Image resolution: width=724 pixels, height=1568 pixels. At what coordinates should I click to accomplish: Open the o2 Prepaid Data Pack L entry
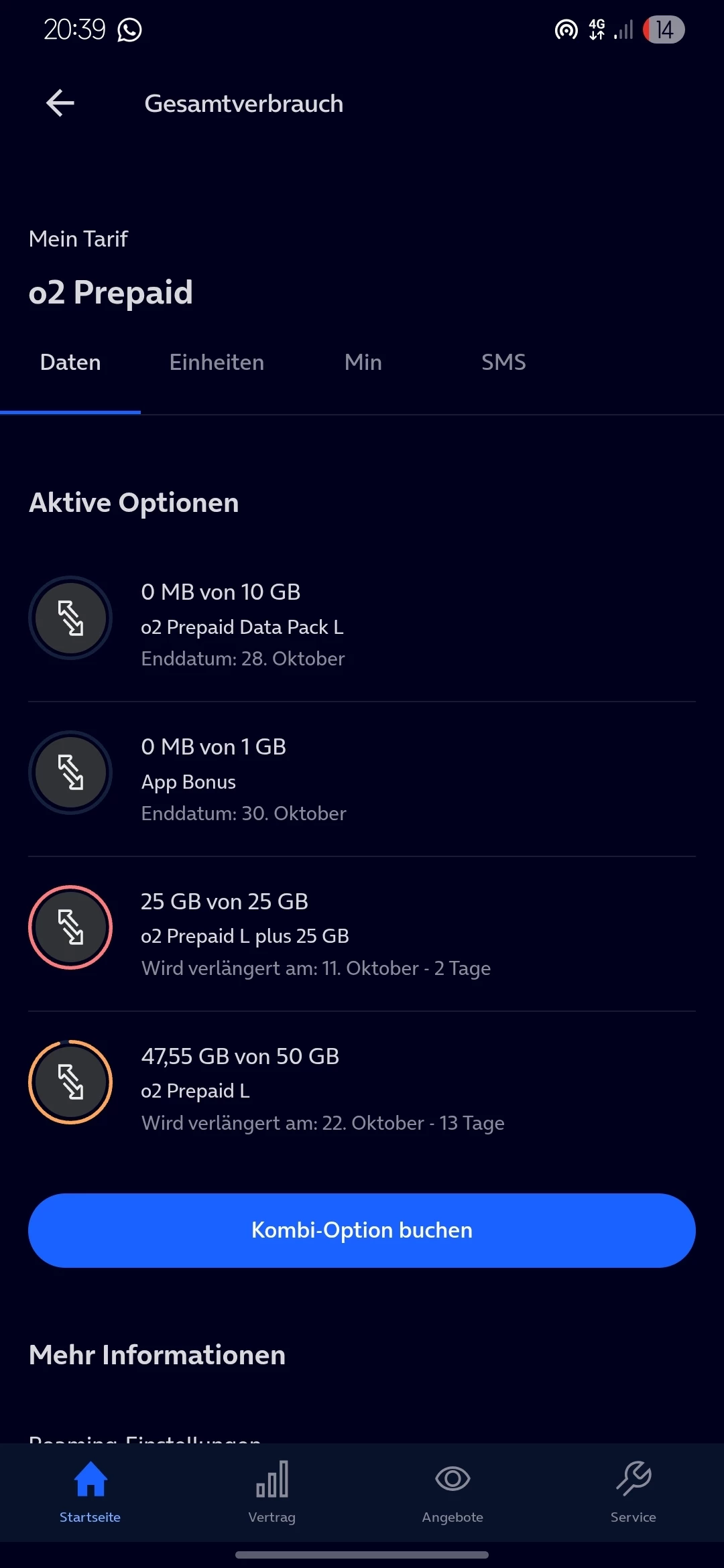242,627
